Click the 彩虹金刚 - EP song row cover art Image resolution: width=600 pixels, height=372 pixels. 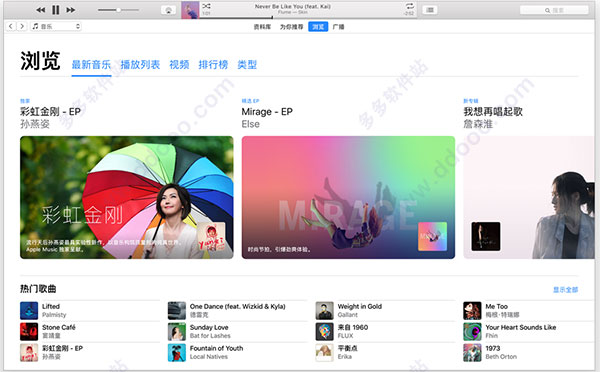29,352
